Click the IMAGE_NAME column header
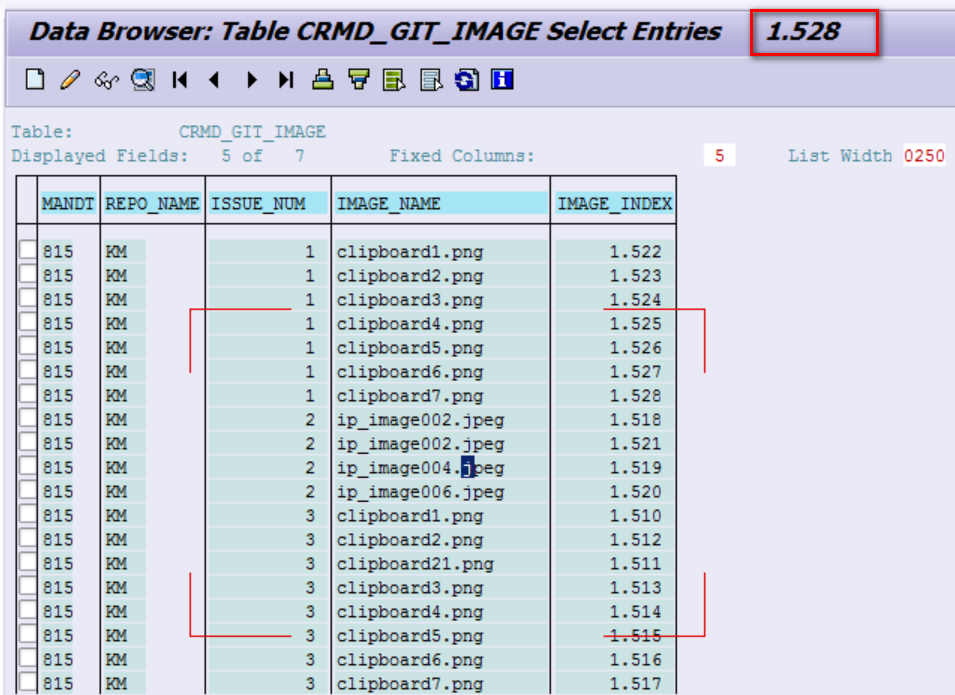This screenshot has width=955, height=695. [441, 203]
